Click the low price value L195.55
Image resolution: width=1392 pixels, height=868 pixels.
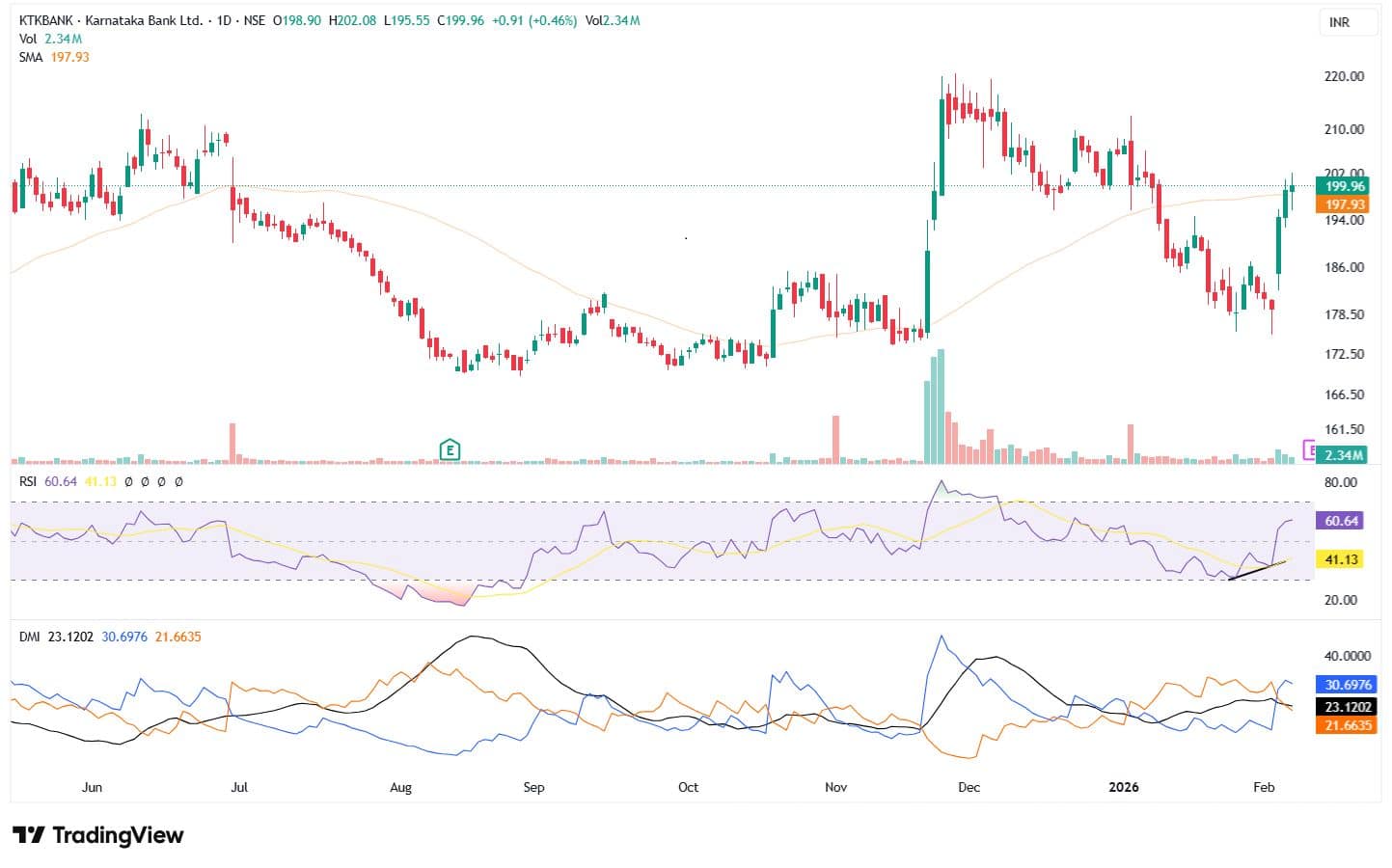[x=406, y=20]
